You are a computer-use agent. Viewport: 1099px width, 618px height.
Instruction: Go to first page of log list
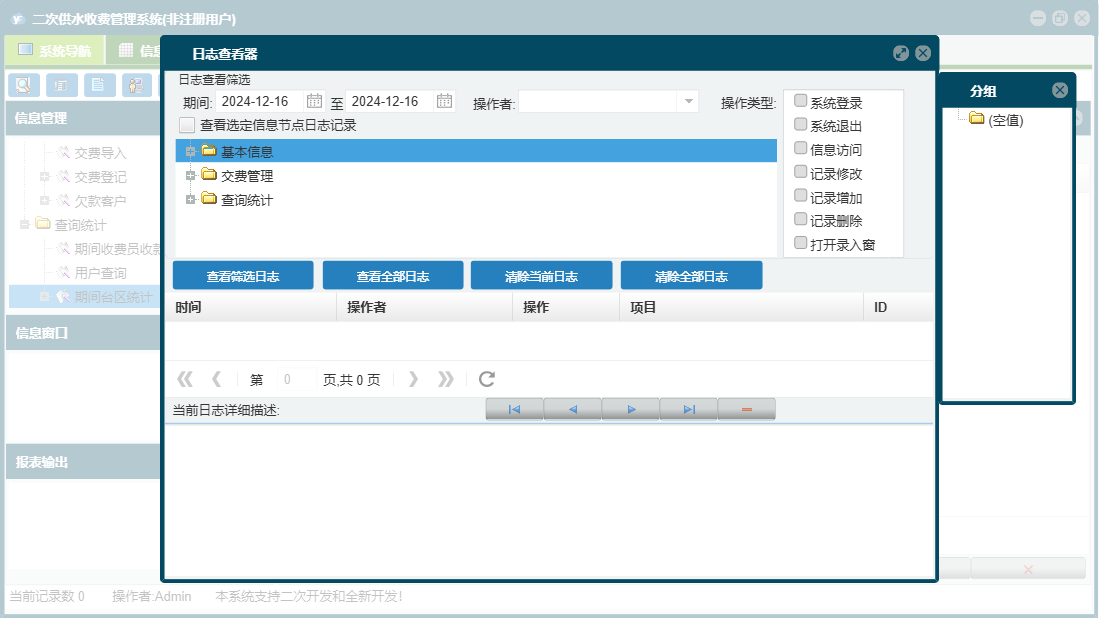pos(185,379)
